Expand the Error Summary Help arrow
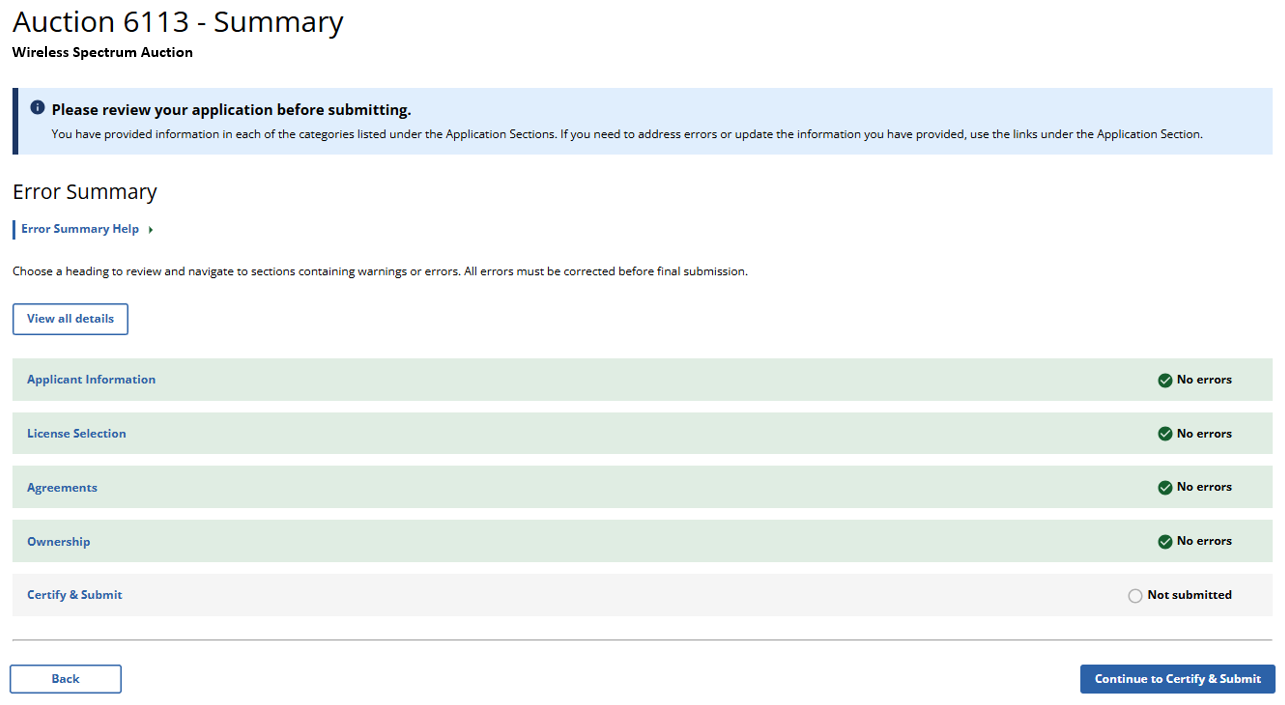 (x=151, y=230)
